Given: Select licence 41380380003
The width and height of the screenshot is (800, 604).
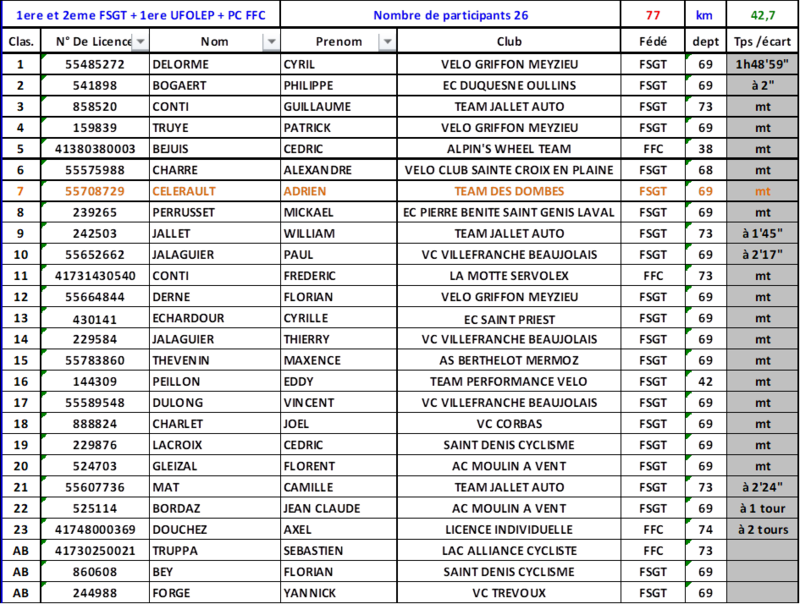Looking at the screenshot, I should [x=95, y=149].
